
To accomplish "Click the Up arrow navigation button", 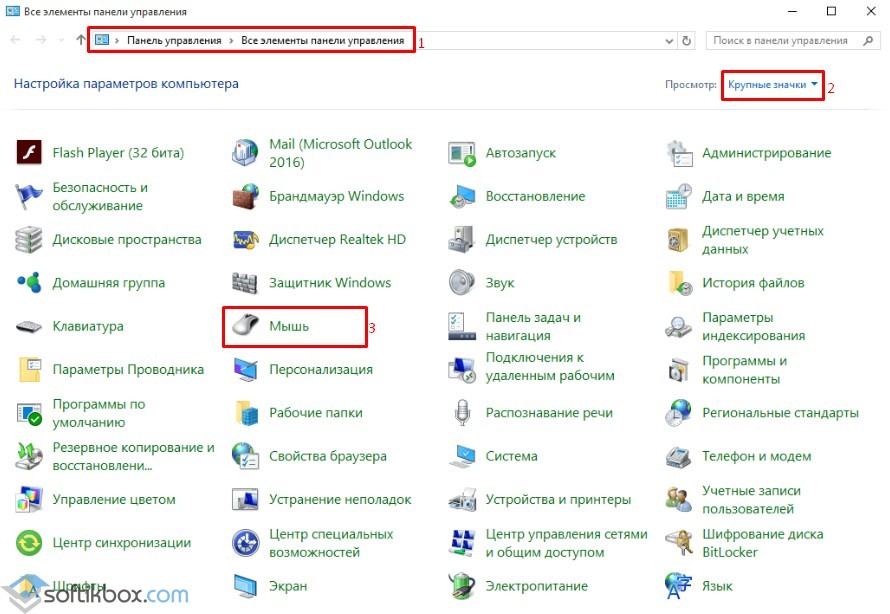I will click(81, 41).
